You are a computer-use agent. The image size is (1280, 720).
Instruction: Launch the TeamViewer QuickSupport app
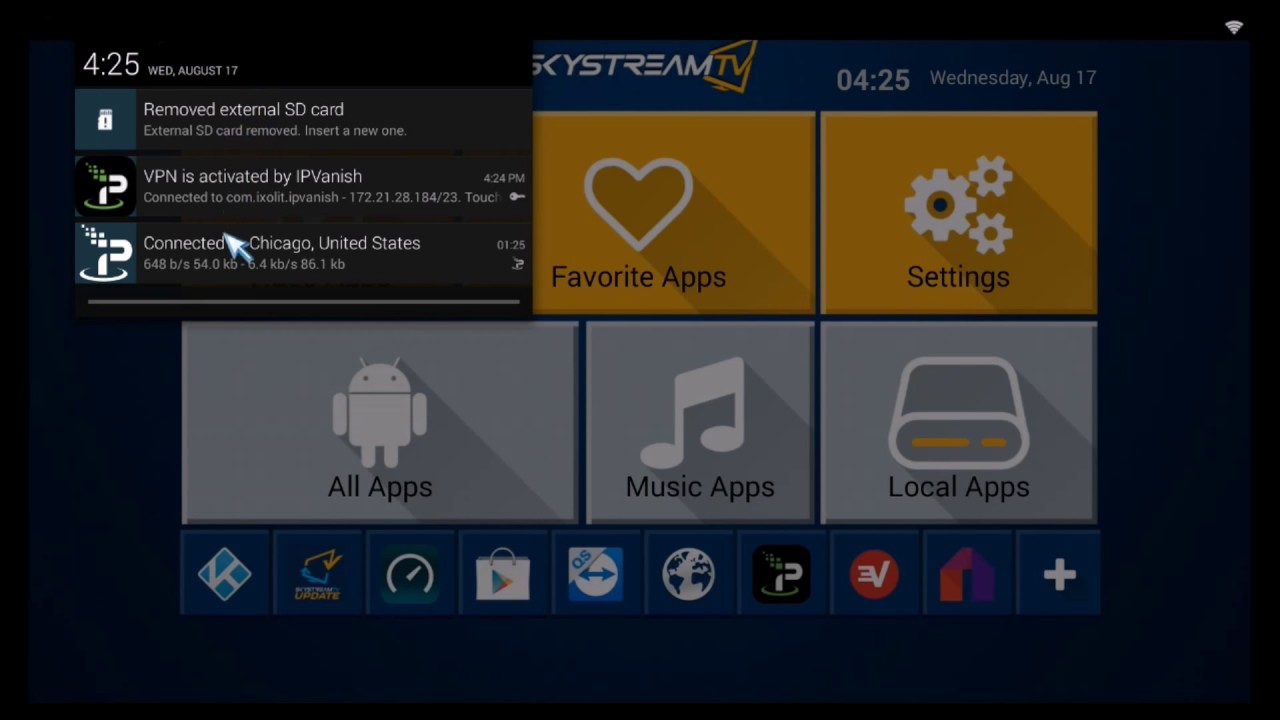[x=596, y=574]
